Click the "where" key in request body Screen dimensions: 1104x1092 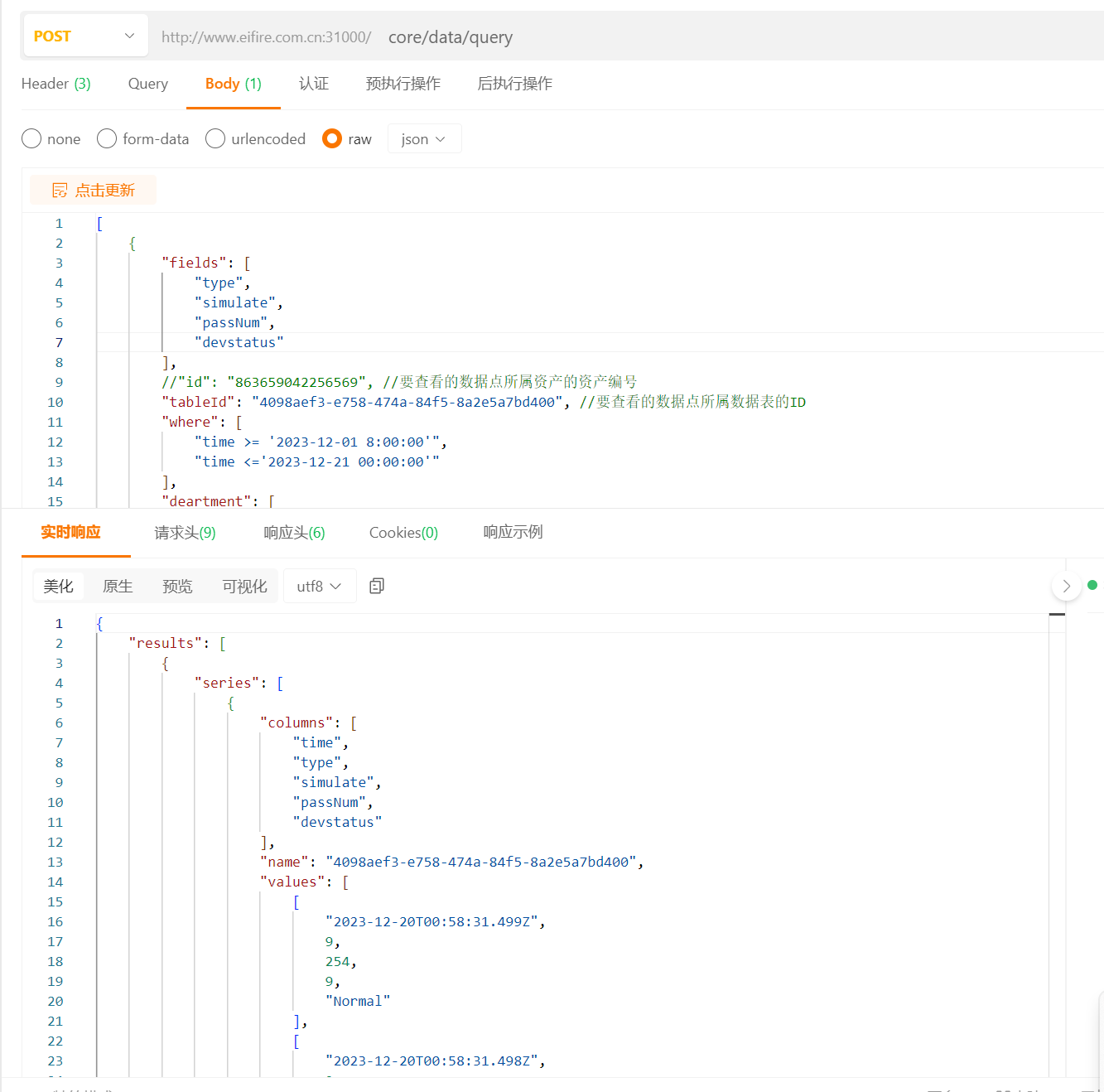(x=190, y=422)
